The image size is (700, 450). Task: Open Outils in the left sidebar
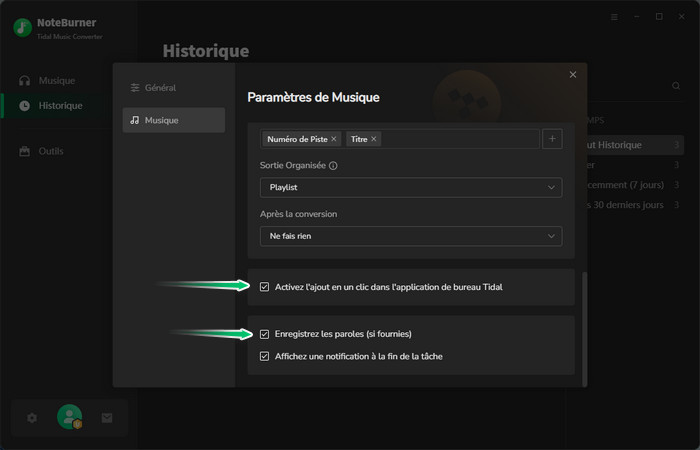[51, 151]
